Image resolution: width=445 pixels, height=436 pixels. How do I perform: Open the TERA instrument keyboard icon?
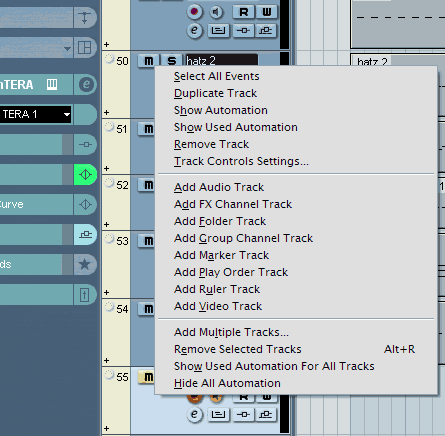pyautogui.click(x=52, y=84)
